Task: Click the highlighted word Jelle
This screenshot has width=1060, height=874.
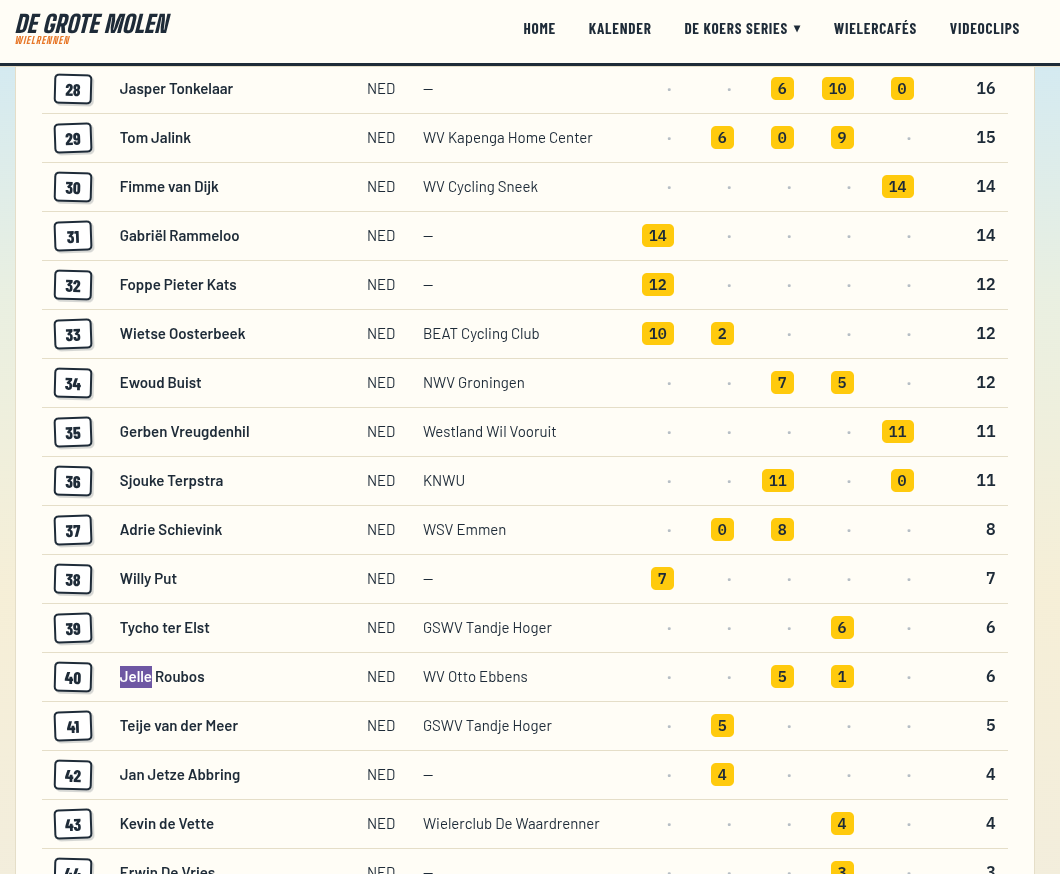Action: click(136, 677)
